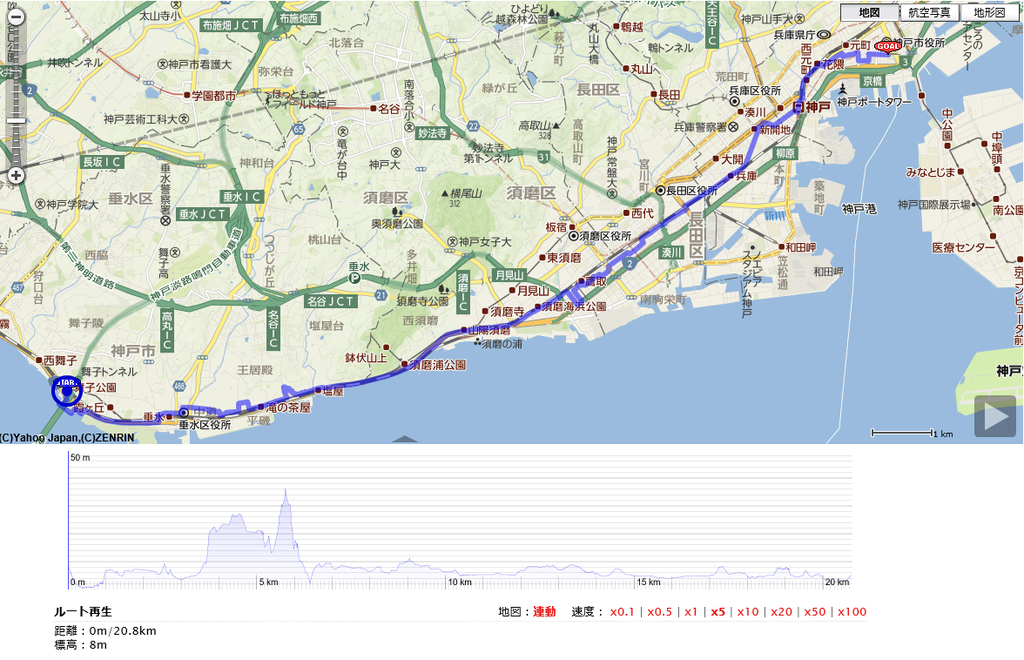Click the 布施畑JCT junction label
This screenshot has height=660, width=1024.
(231, 25)
